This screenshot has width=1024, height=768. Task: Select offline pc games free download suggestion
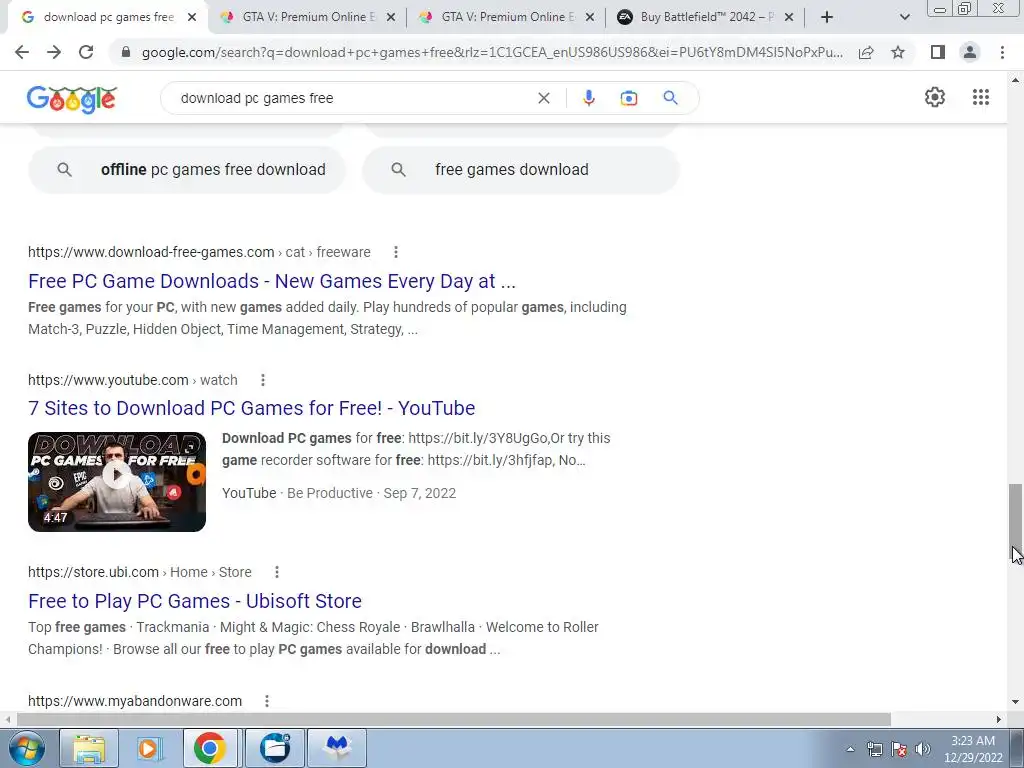(x=187, y=170)
